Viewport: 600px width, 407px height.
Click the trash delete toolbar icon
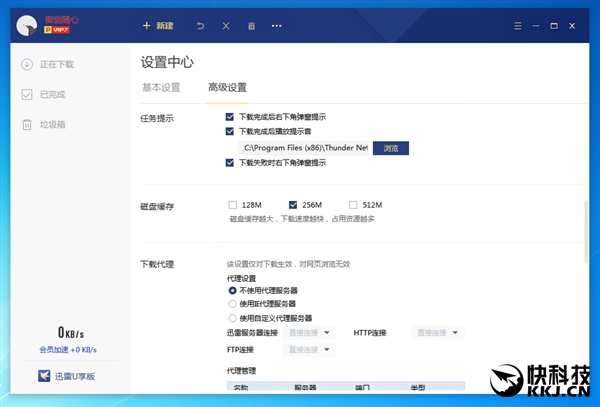click(x=251, y=26)
